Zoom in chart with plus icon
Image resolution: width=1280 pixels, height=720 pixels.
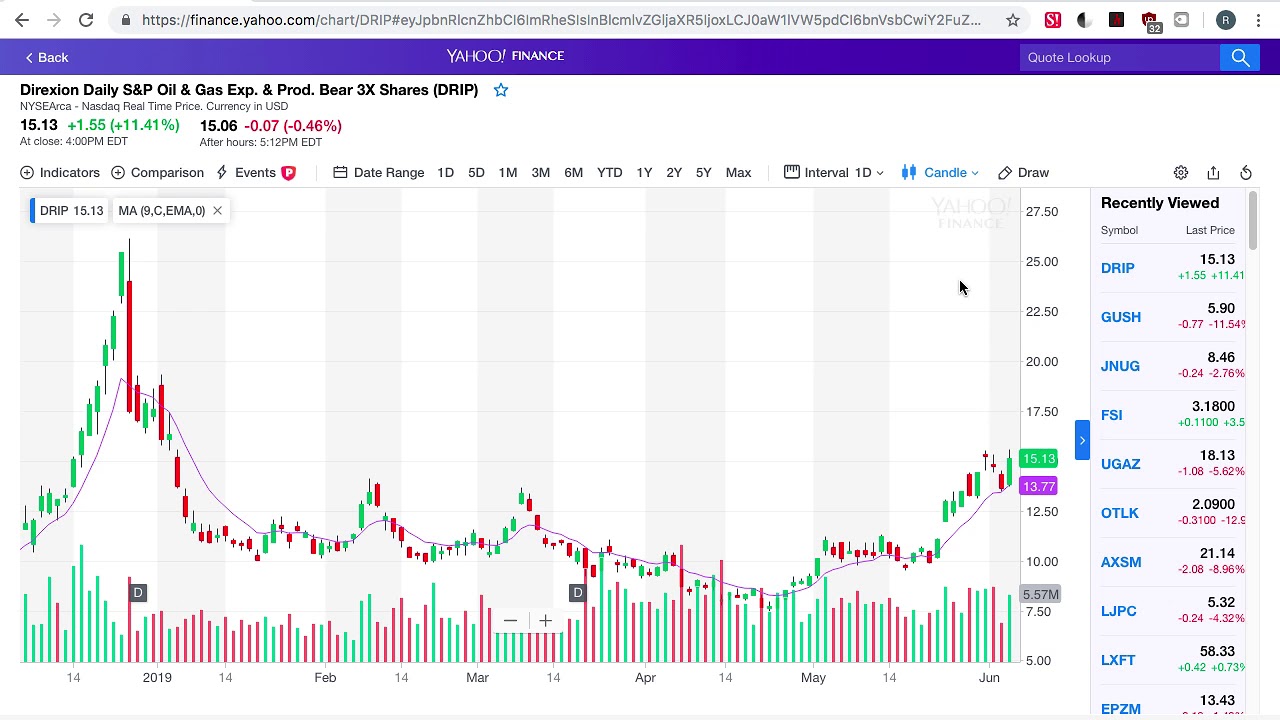point(545,621)
